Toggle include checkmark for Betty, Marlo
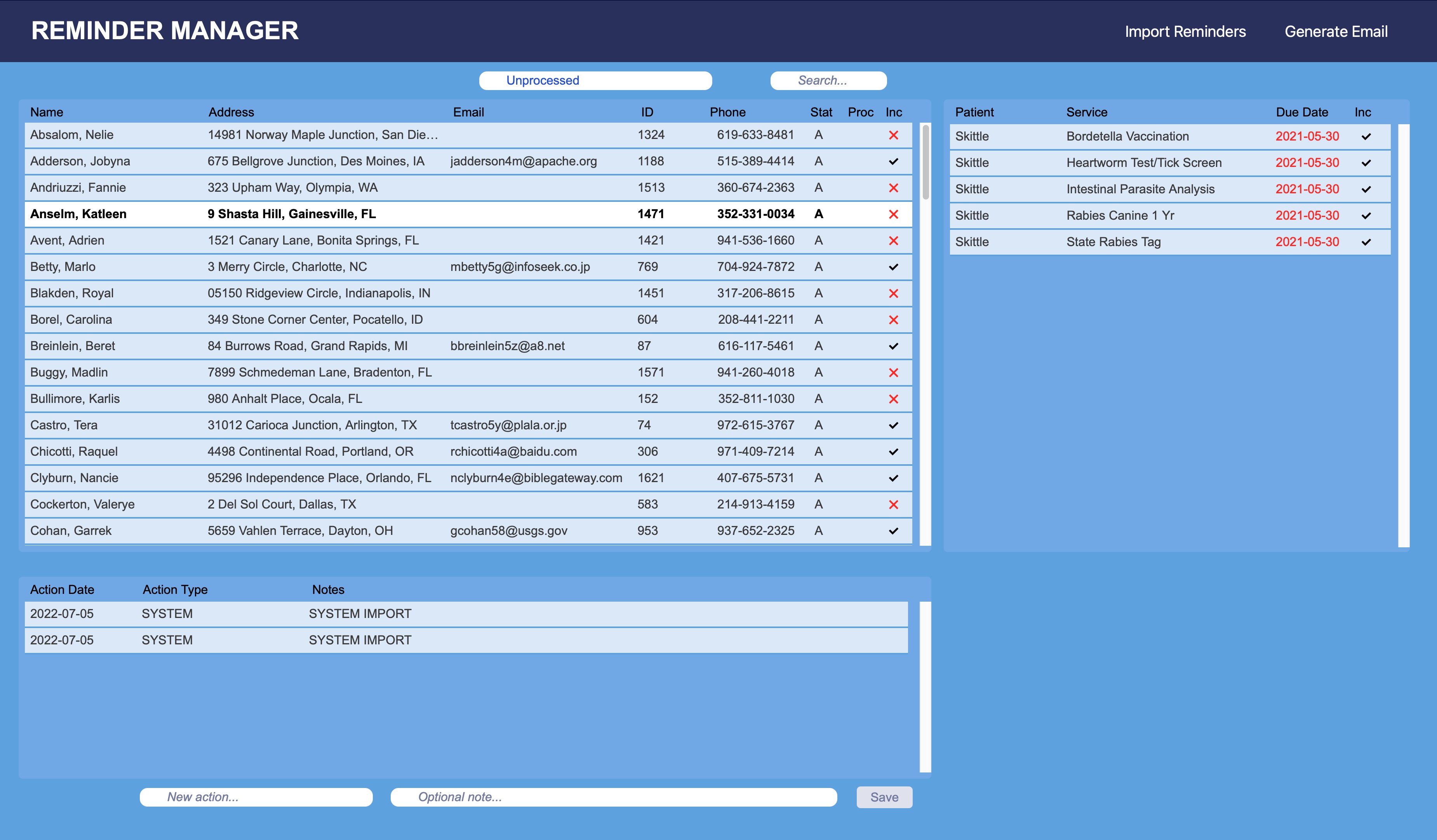 (893, 267)
